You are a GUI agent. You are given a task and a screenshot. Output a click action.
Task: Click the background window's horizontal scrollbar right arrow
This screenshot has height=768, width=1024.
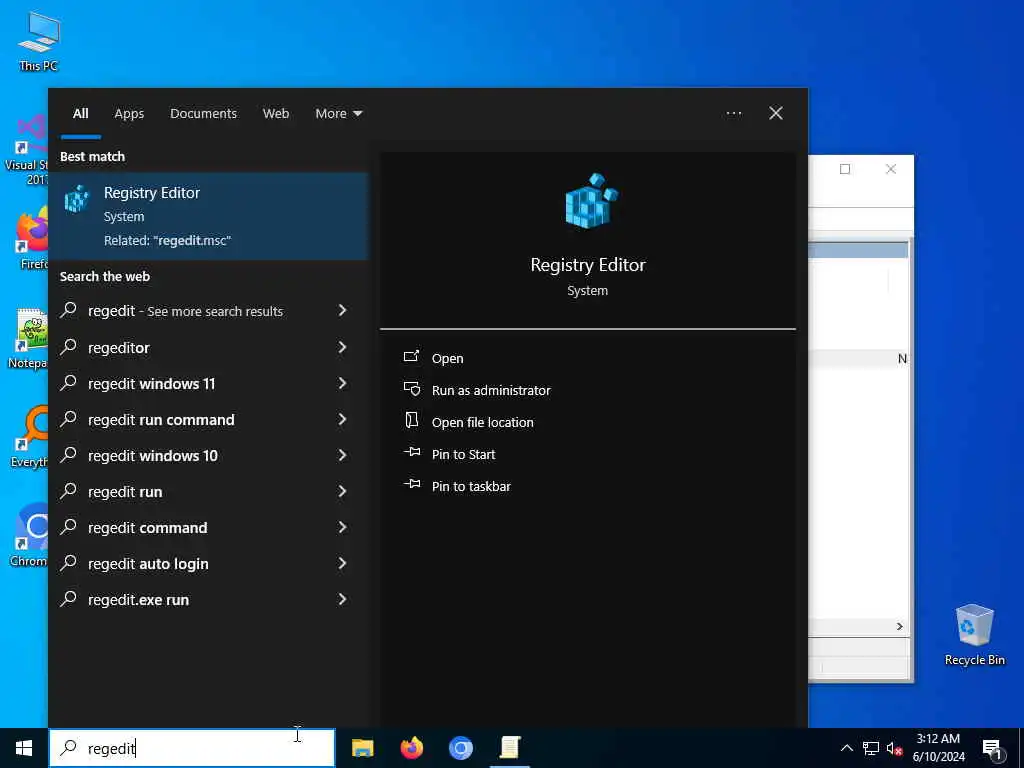point(900,626)
